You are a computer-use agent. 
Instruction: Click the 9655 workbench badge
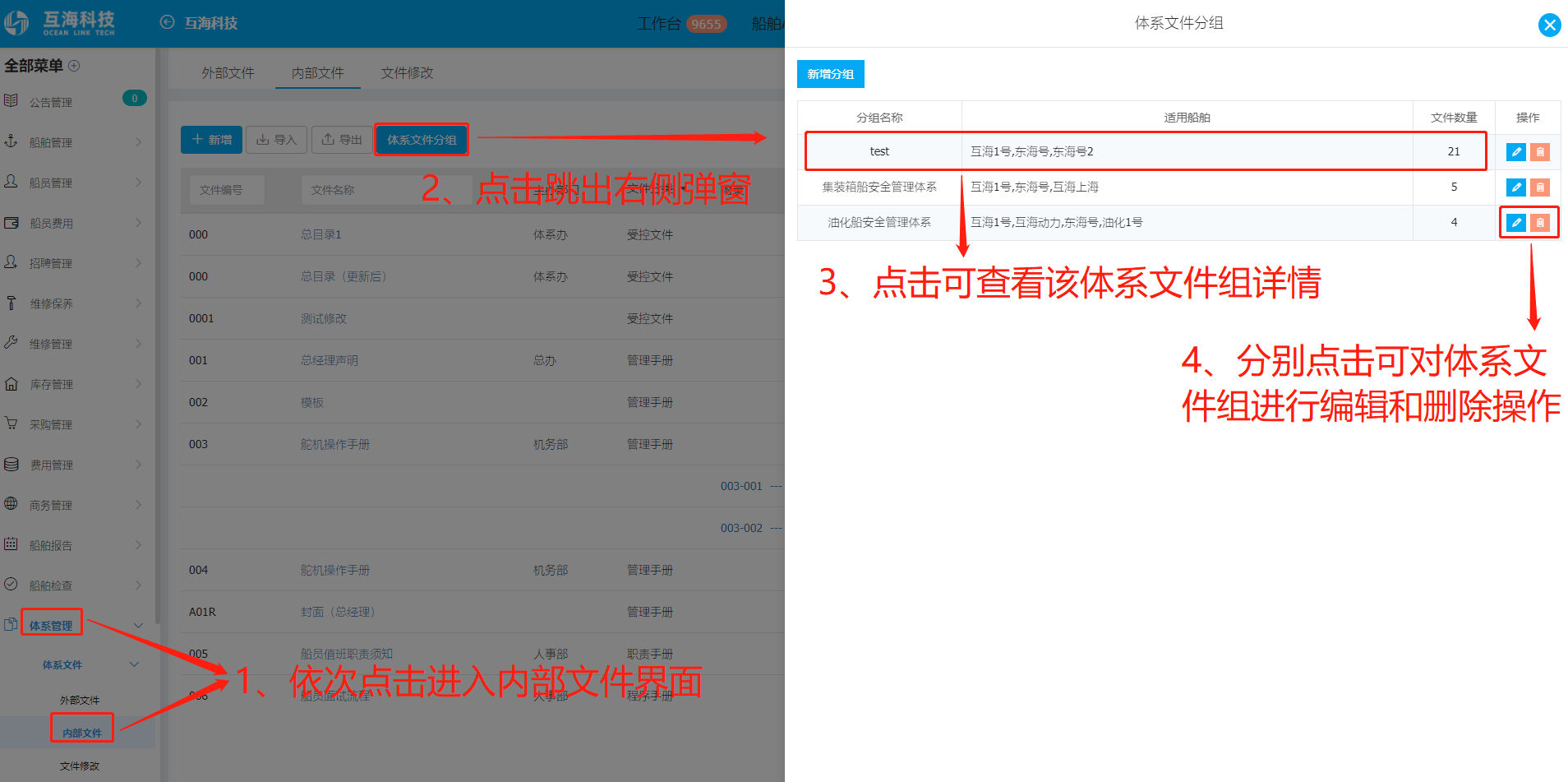[706, 24]
